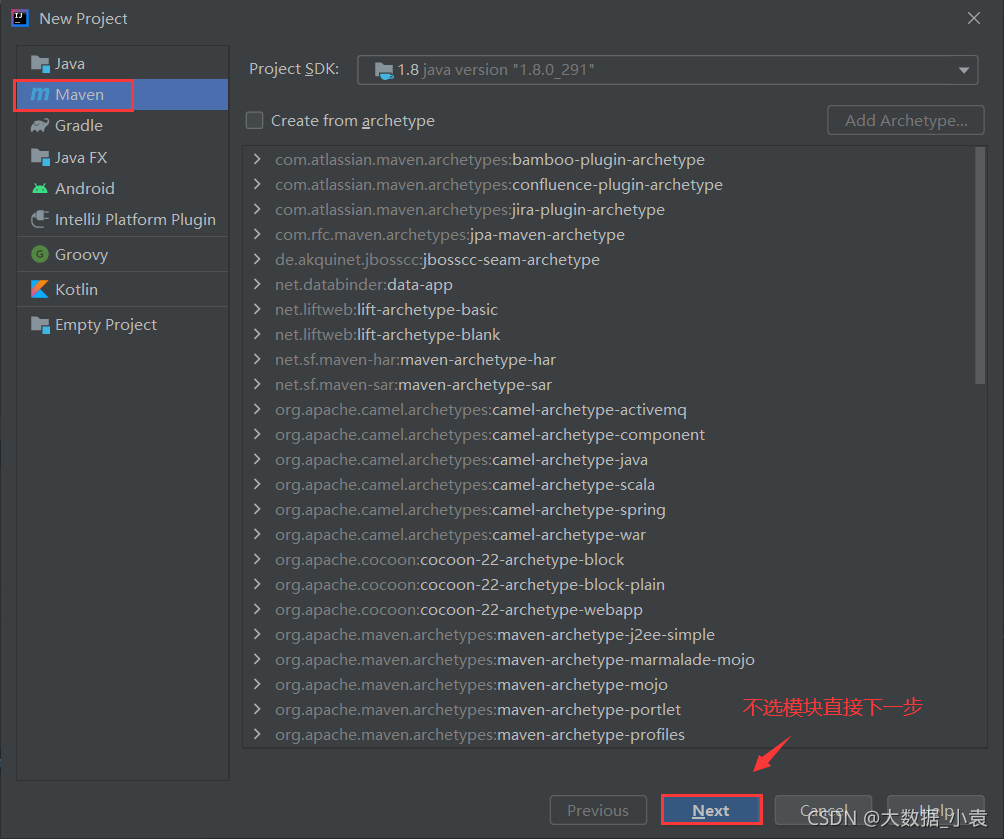Expand maven-archetype-profiles entry
This screenshot has width=1004, height=839.
coord(257,733)
